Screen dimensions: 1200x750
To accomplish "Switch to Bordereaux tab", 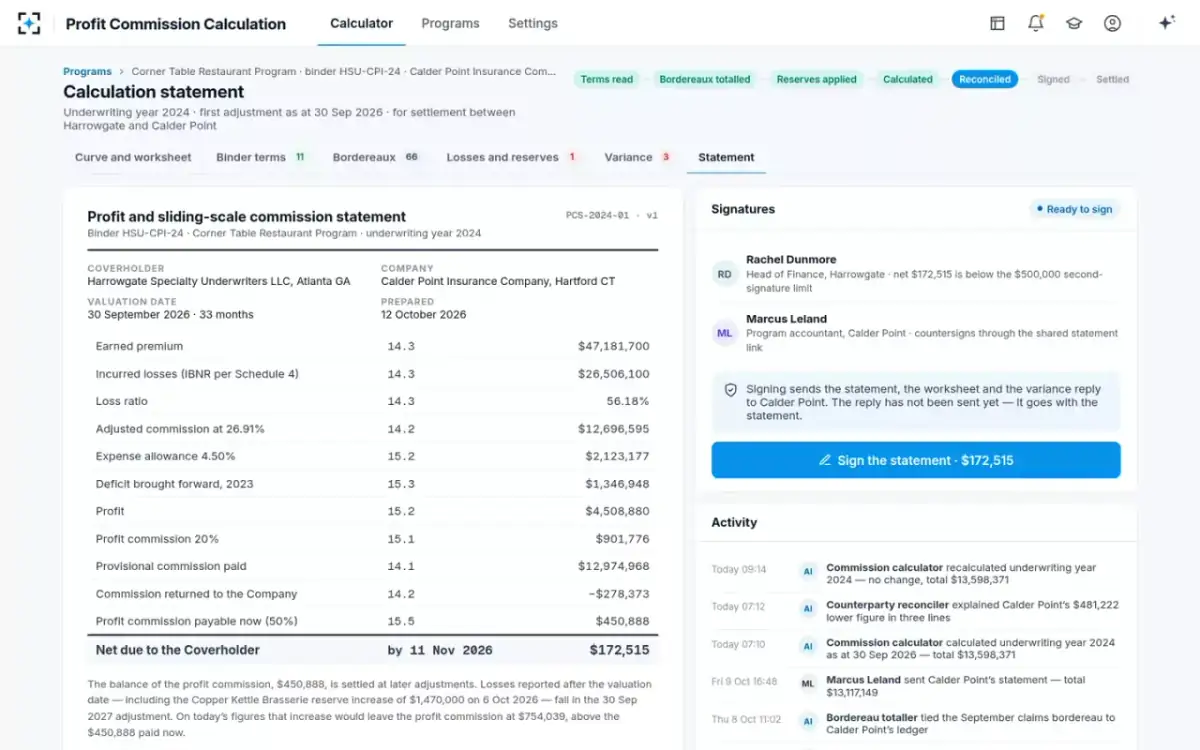I will click(x=376, y=157).
